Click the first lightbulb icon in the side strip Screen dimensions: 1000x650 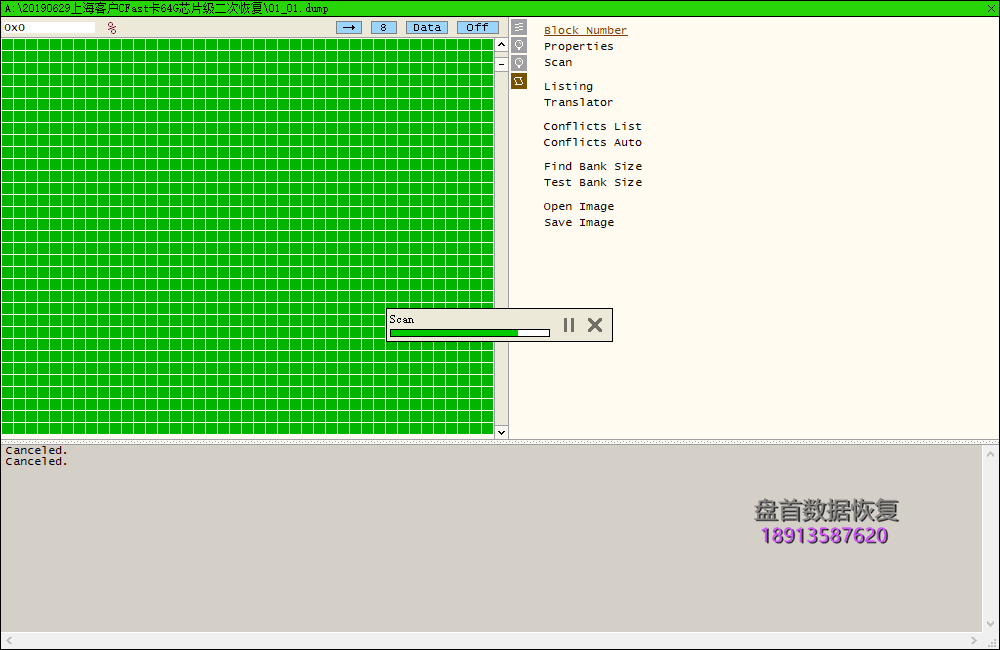[x=519, y=45]
